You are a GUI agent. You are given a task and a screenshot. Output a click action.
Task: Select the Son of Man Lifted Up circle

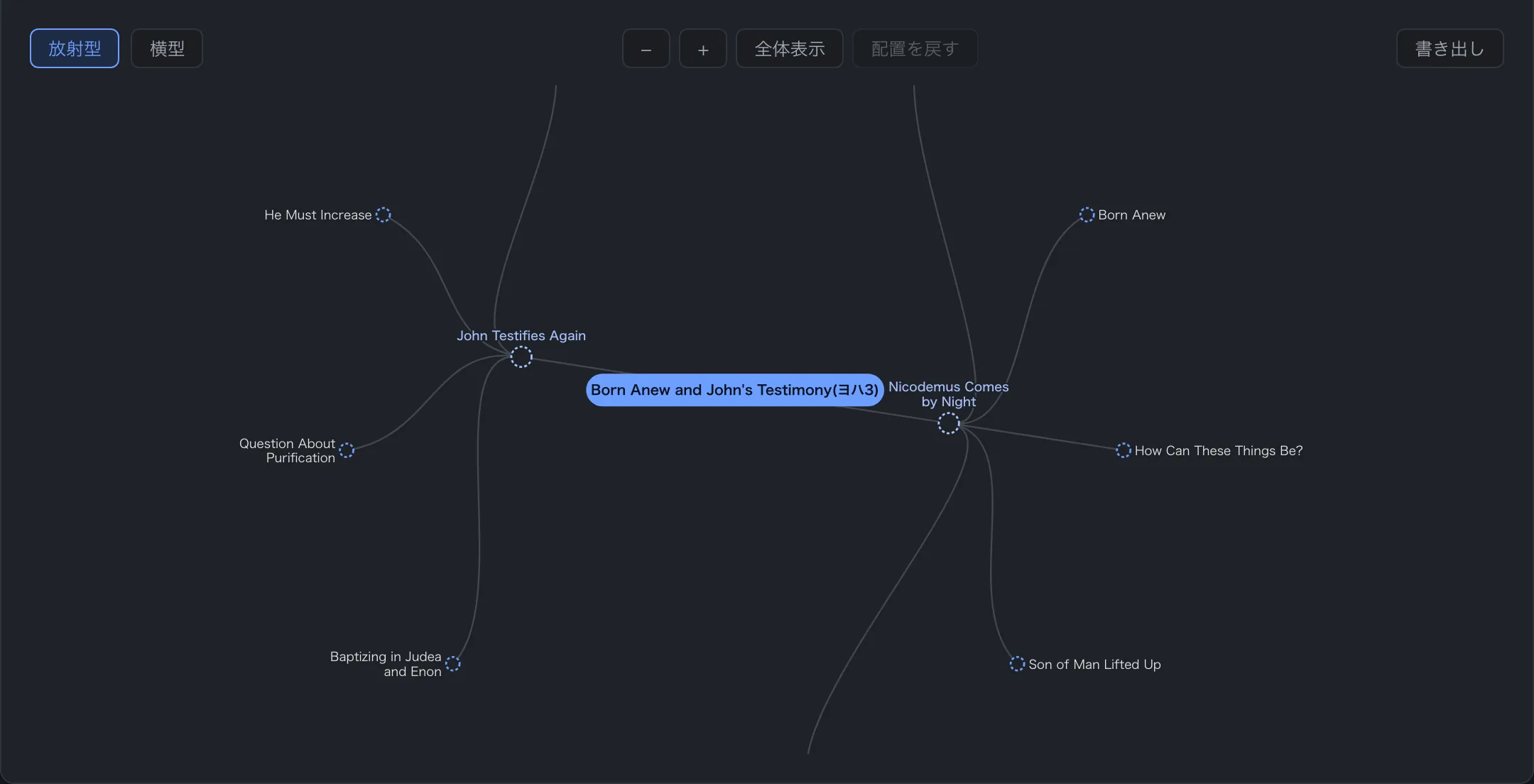tap(1017, 664)
